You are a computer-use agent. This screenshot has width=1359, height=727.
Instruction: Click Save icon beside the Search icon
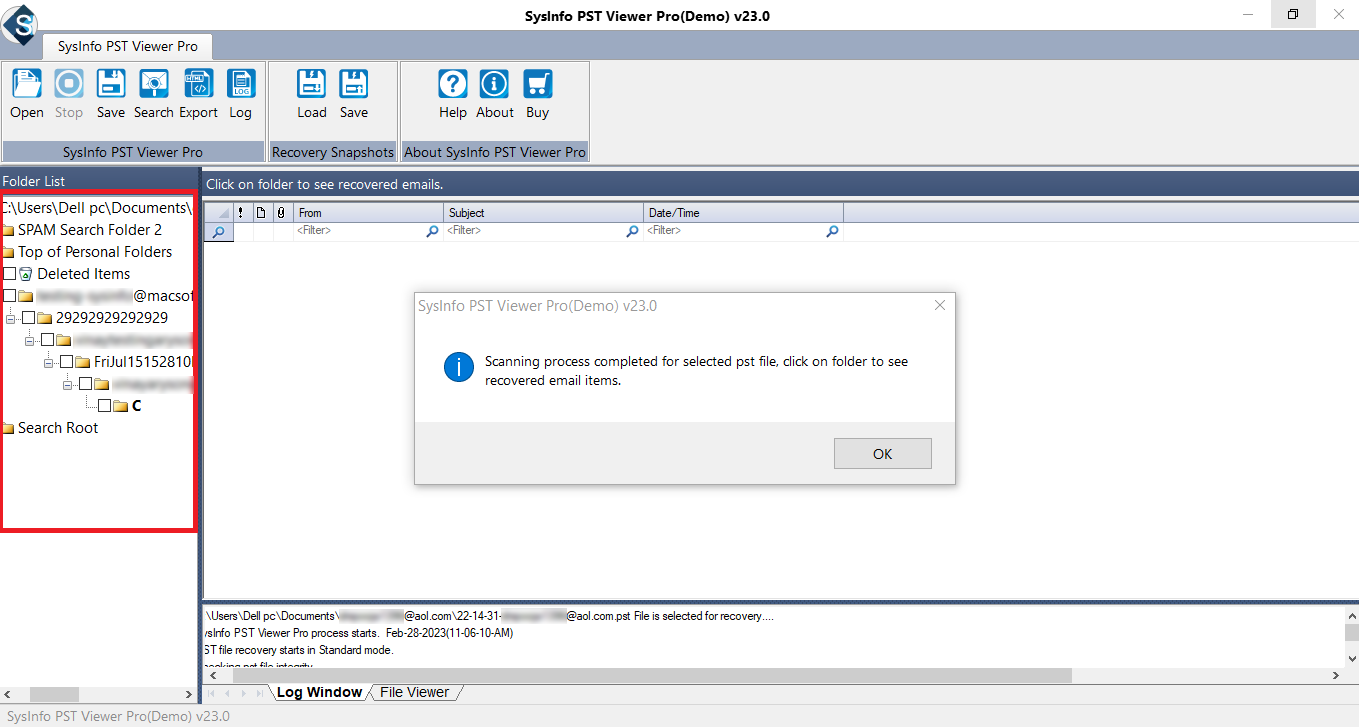(x=111, y=83)
